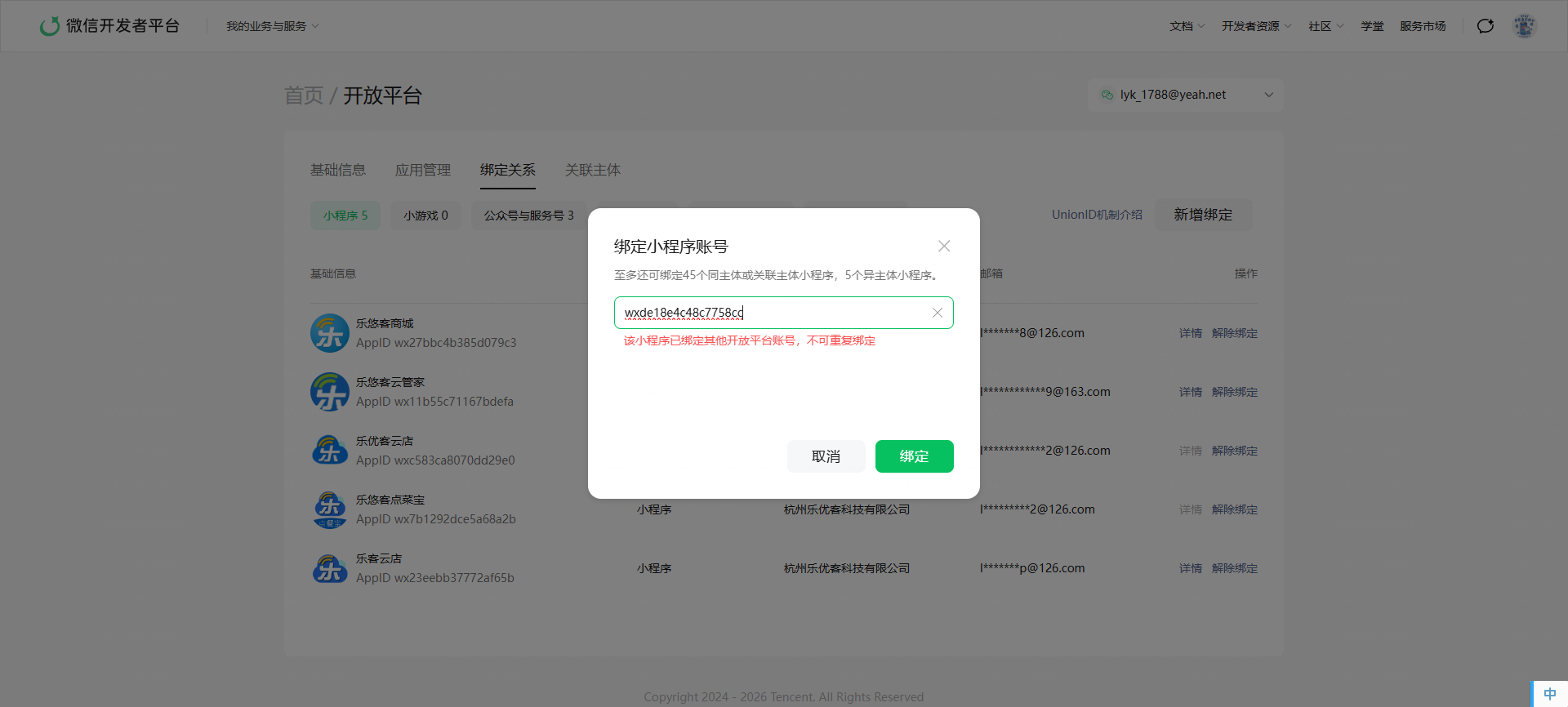Click 解除绑定 for 乐优客云店
This screenshot has width=1568, height=707.
click(1235, 451)
